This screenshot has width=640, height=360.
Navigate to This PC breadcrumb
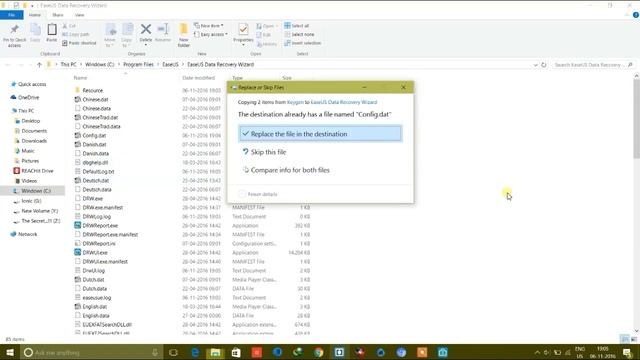tap(68, 64)
